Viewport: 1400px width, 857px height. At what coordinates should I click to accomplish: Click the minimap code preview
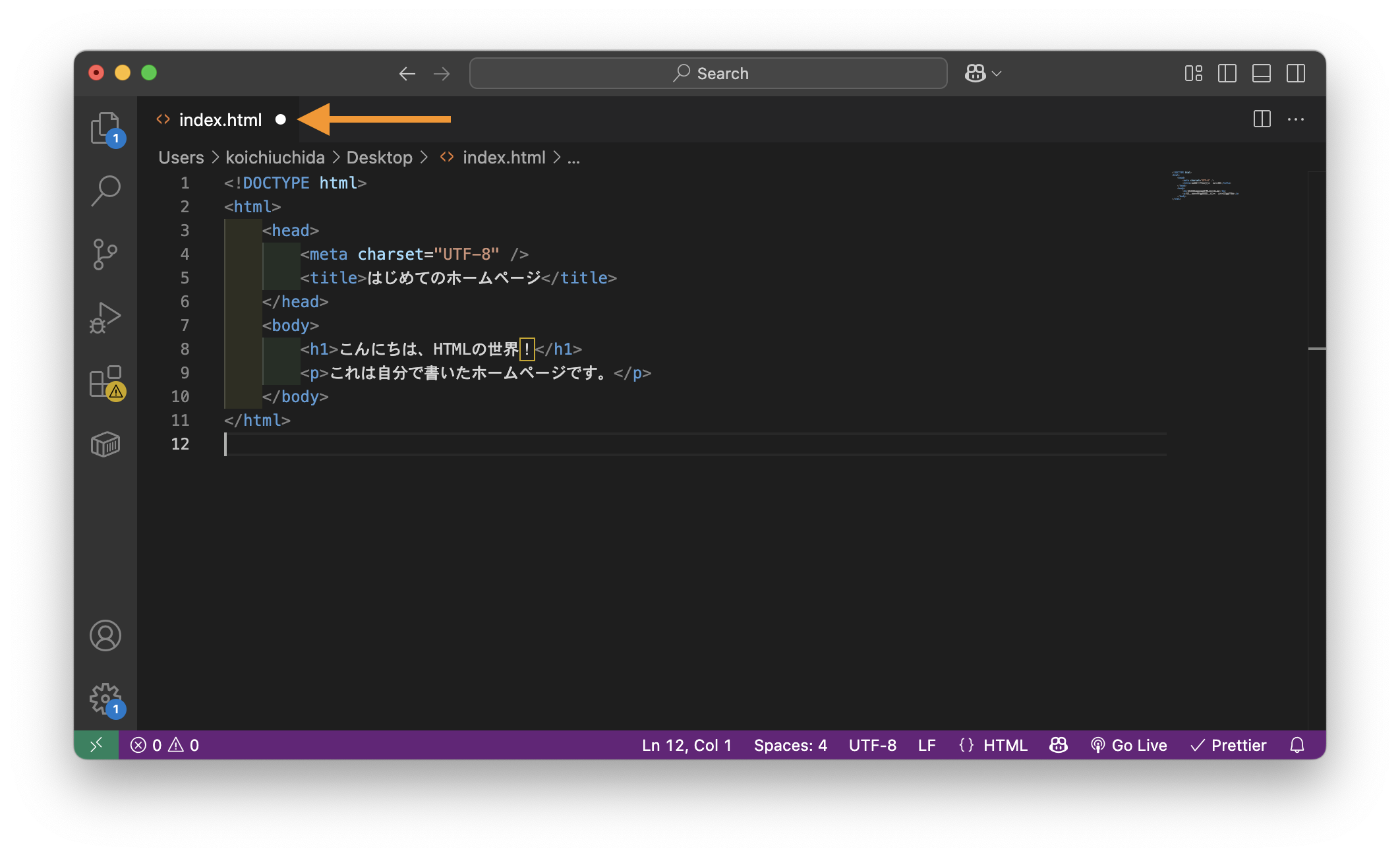click(1205, 185)
